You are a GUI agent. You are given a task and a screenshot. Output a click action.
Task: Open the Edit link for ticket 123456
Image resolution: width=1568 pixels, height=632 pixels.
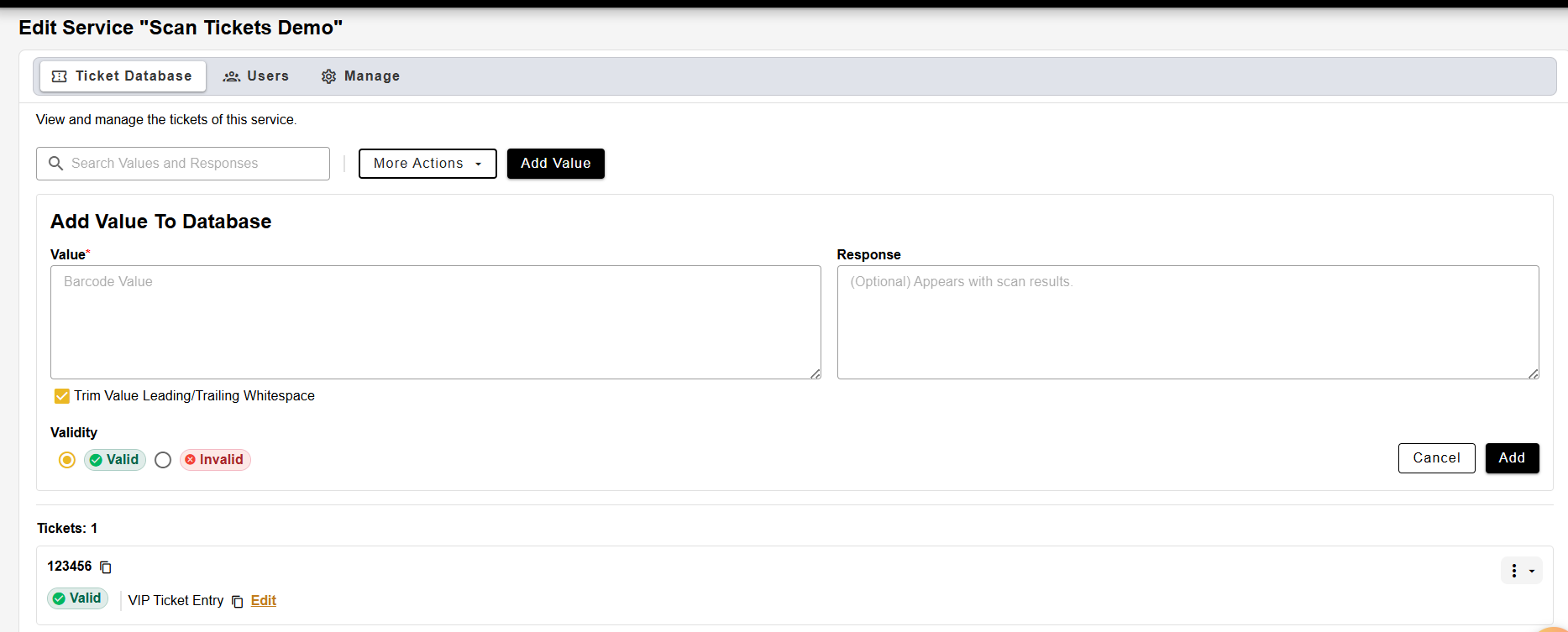click(x=264, y=601)
